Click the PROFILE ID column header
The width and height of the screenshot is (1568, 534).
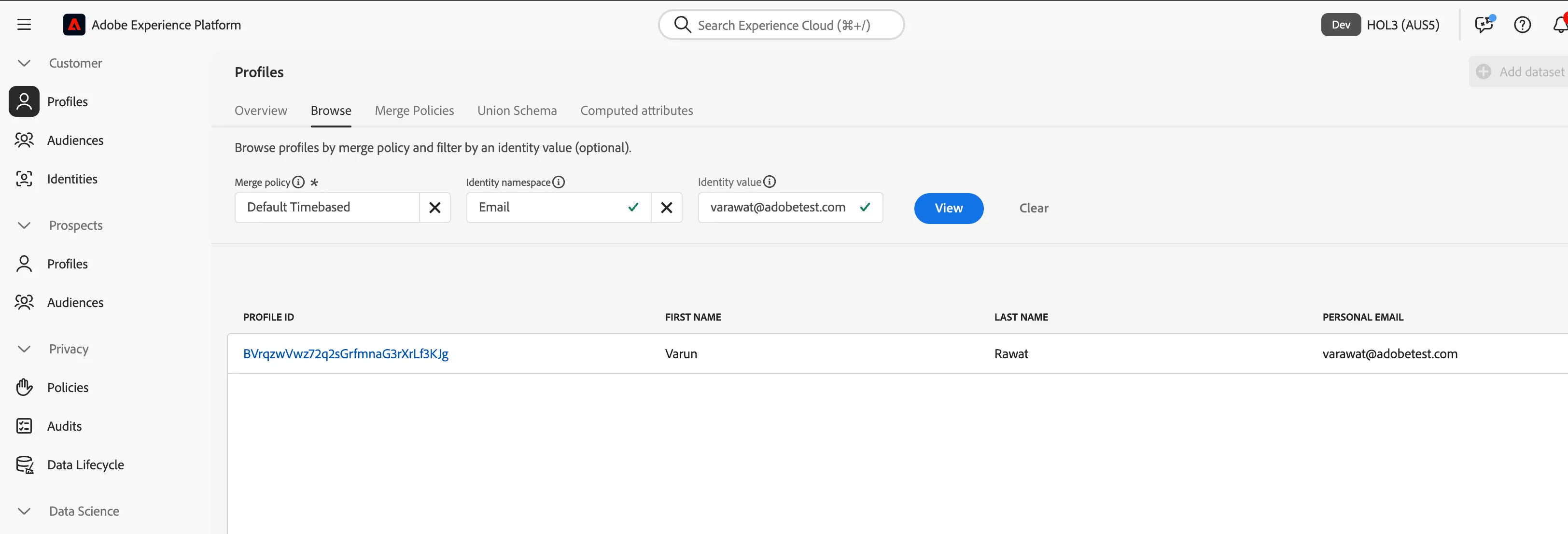[x=268, y=317]
